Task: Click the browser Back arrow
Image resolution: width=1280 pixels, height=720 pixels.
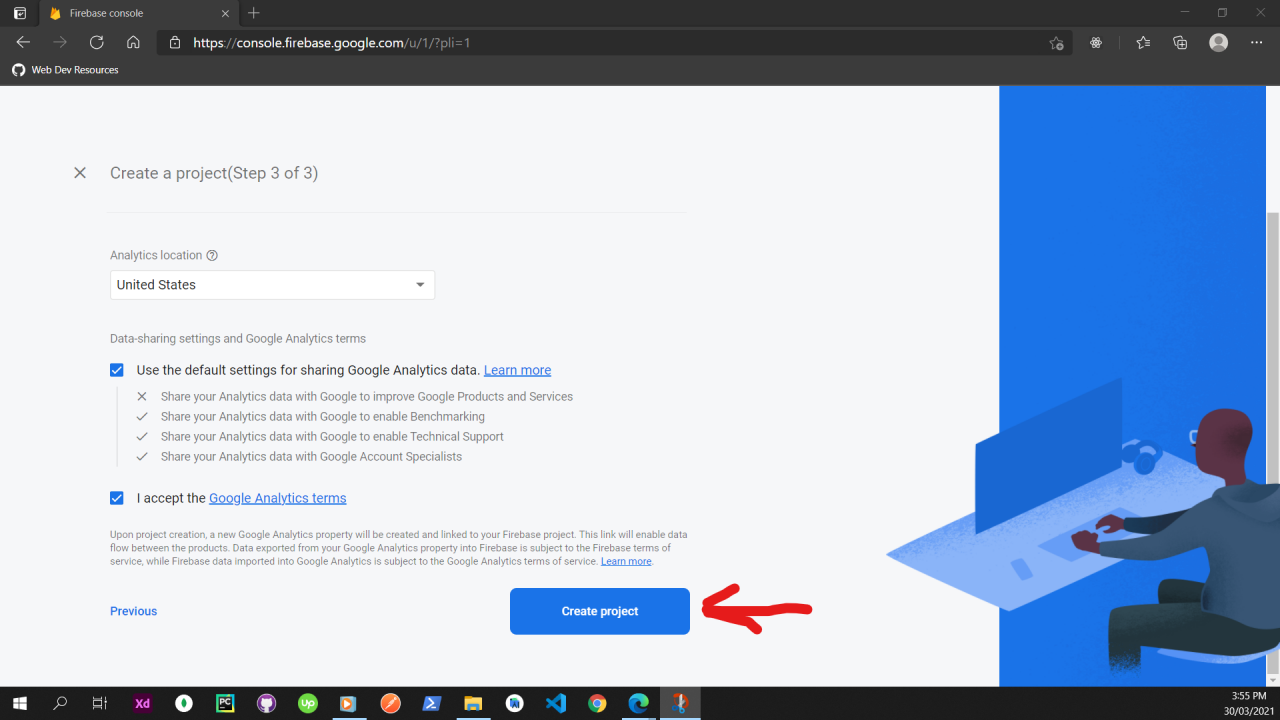Action: 23,43
